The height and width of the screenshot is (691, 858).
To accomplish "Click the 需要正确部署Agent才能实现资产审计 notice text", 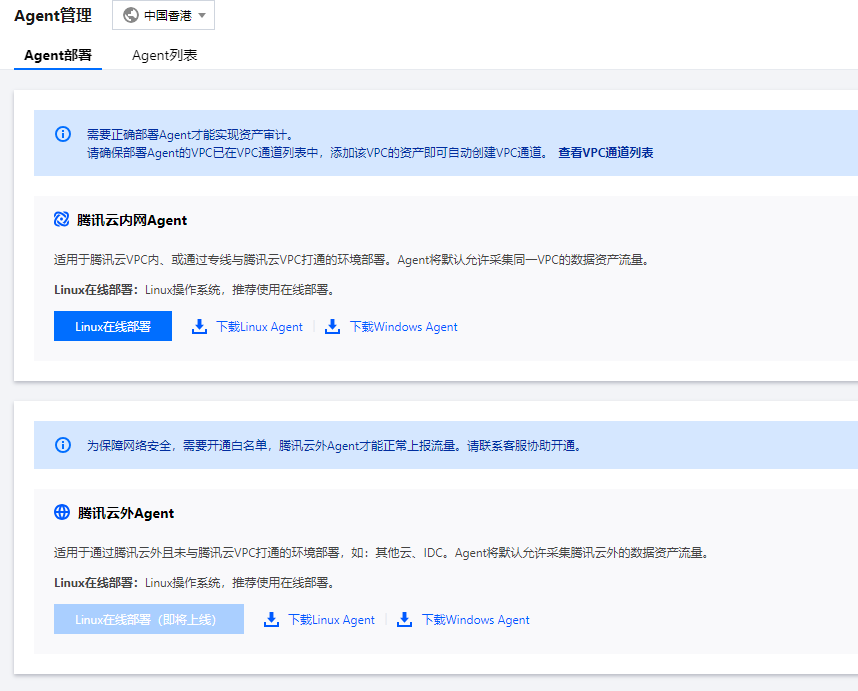I will coord(191,135).
